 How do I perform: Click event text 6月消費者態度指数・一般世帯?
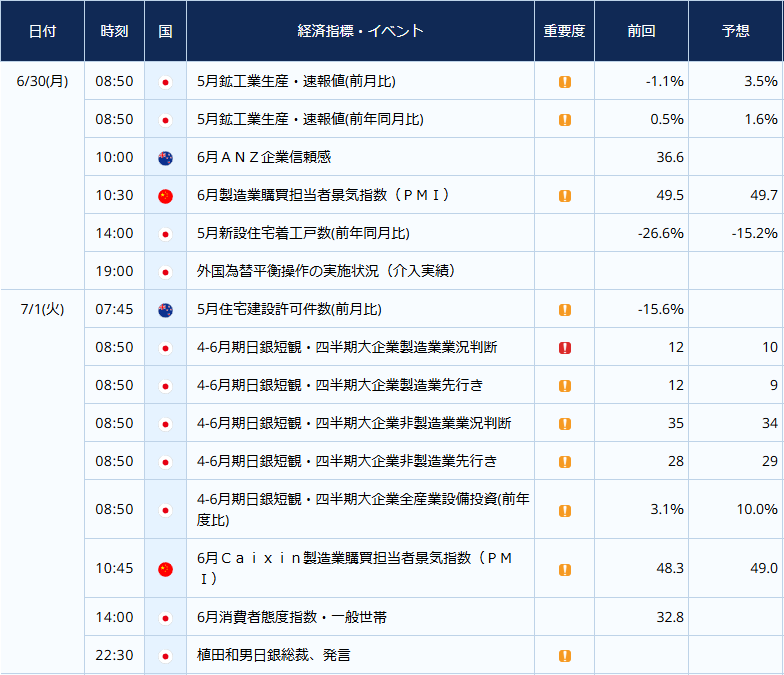click(x=292, y=617)
